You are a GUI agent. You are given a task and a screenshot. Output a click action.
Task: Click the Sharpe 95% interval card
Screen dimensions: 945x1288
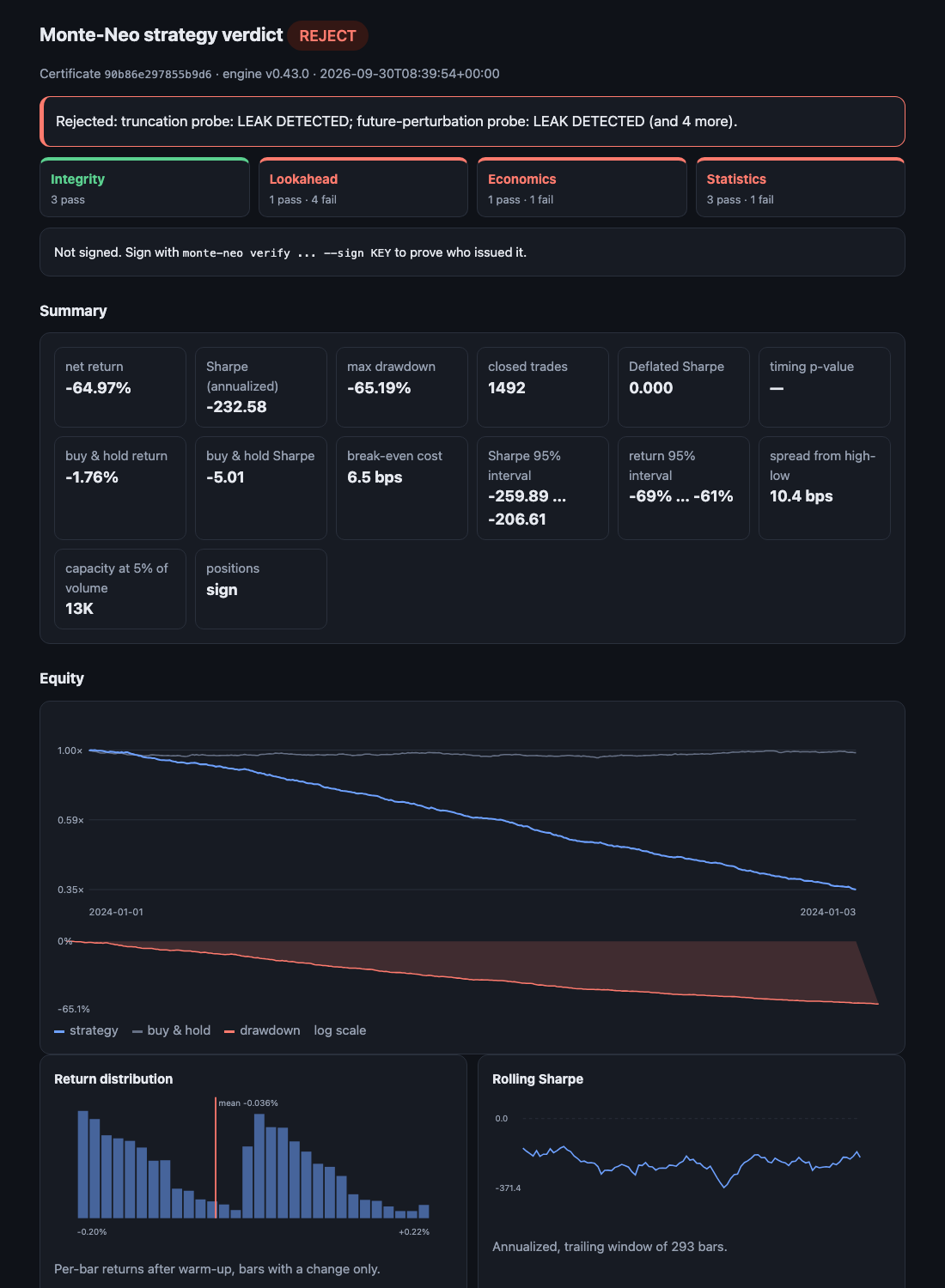click(x=543, y=488)
